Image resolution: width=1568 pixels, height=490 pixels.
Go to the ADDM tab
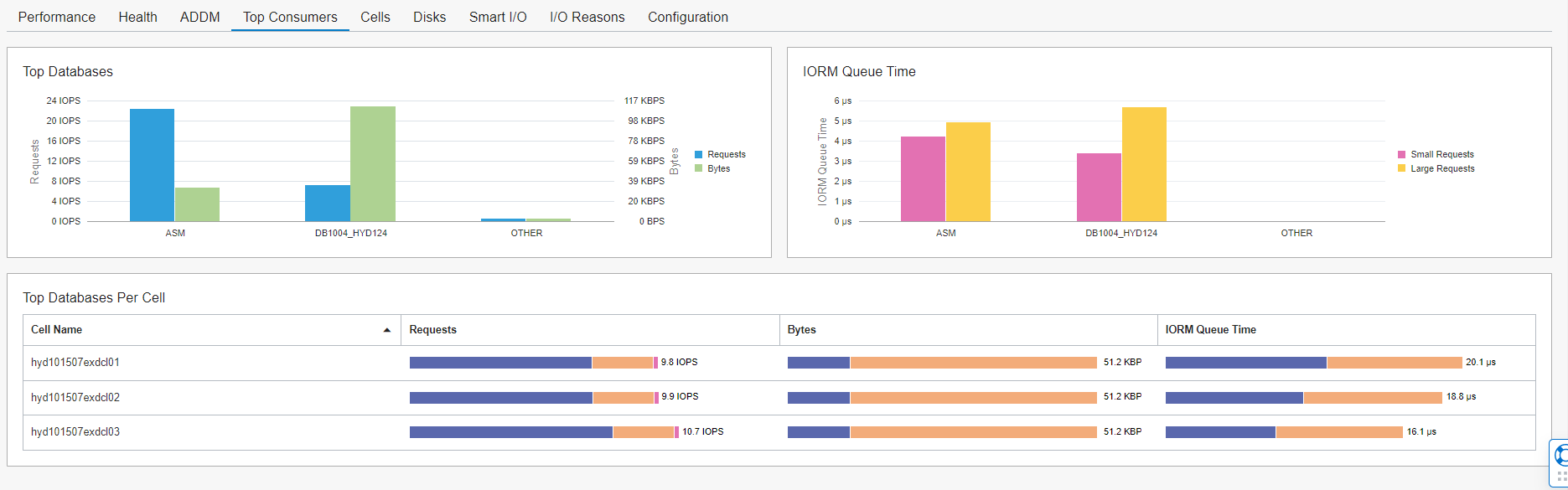(x=199, y=17)
